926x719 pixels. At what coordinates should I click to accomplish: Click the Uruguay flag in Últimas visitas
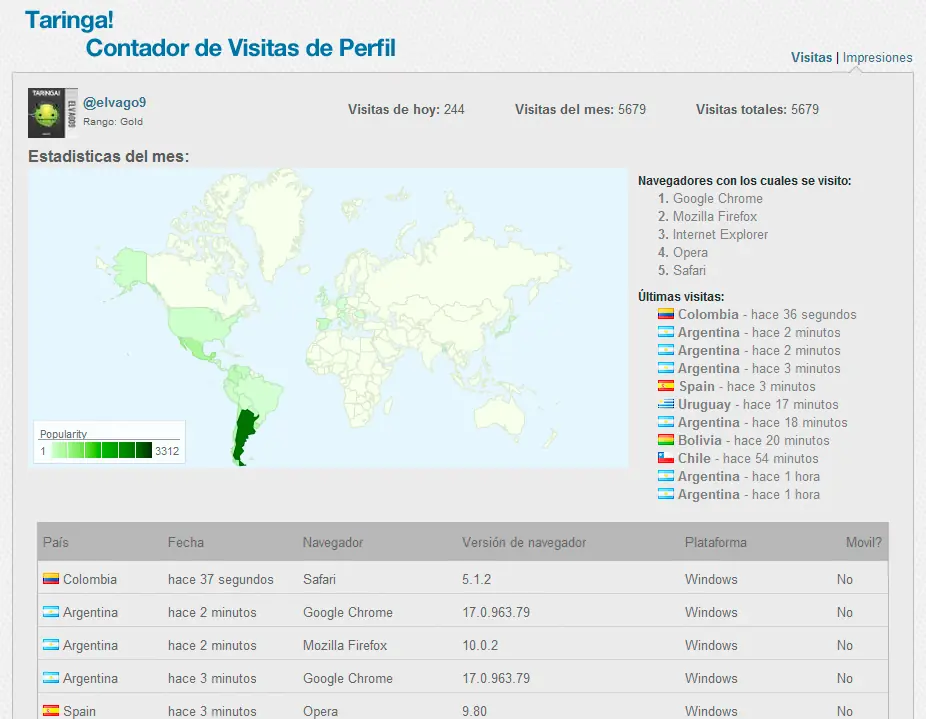[666, 404]
